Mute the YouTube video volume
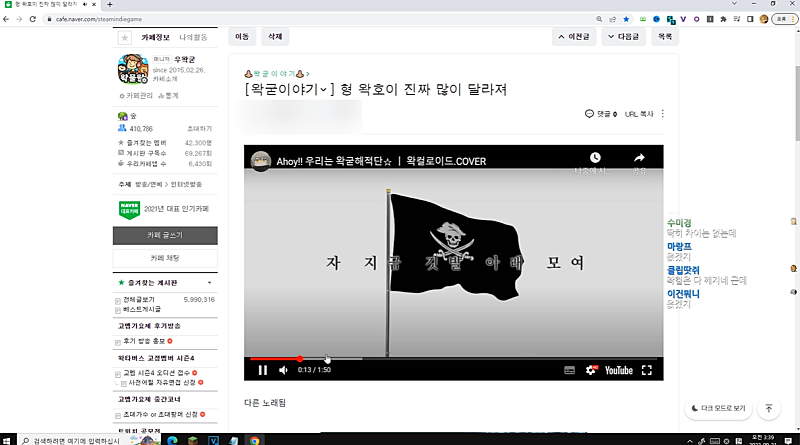Viewport: 800px width, 445px height. pos(284,370)
